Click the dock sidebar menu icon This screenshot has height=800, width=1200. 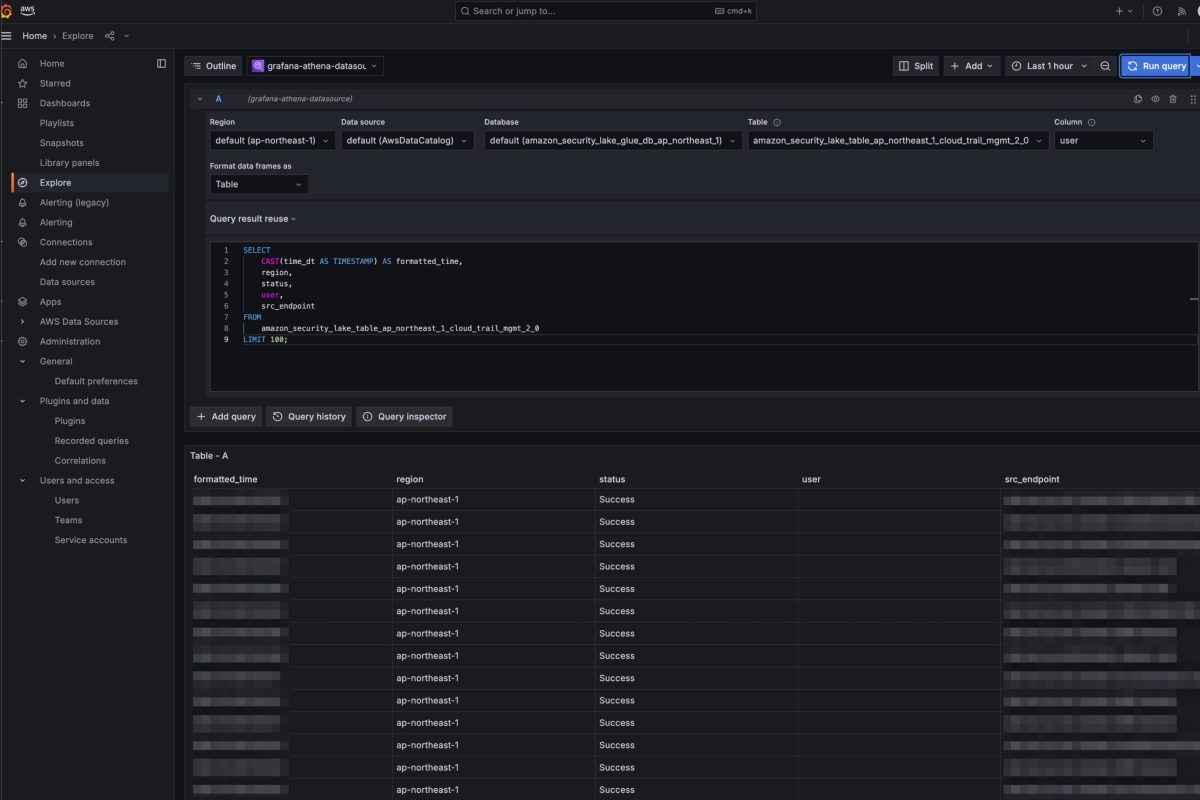point(162,63)
